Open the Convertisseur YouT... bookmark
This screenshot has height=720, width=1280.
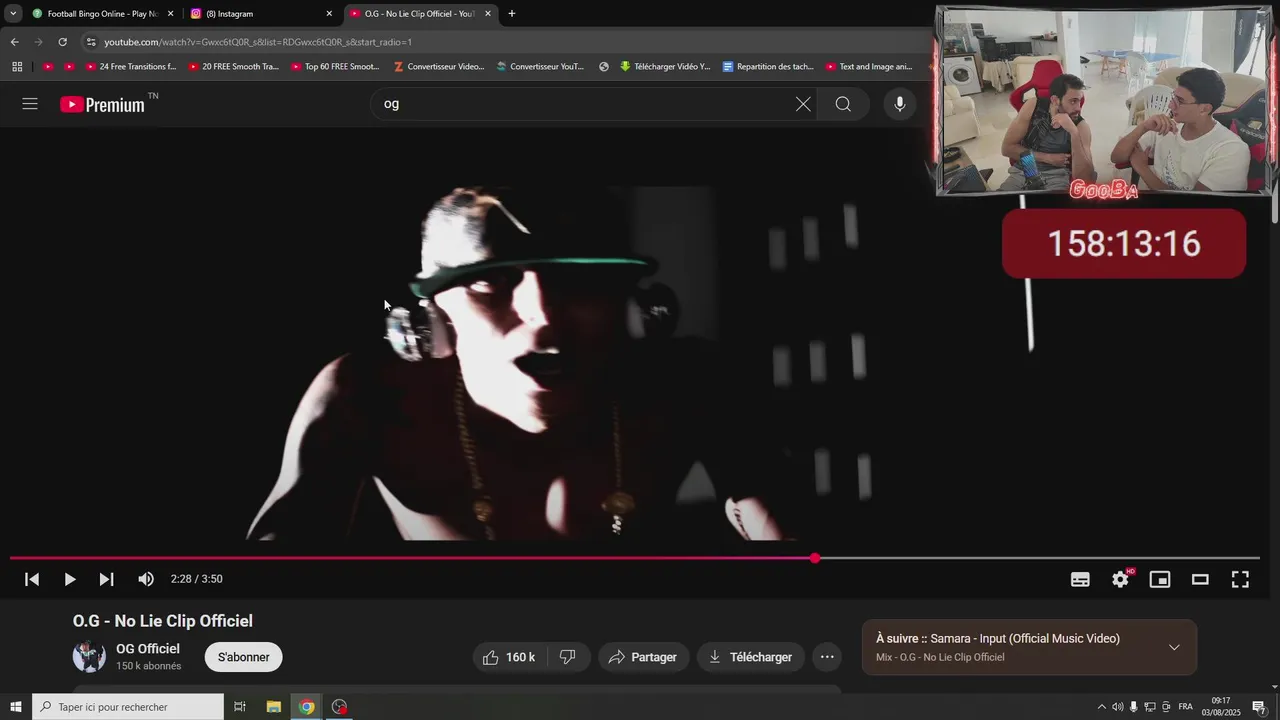[x=540, y=67]
